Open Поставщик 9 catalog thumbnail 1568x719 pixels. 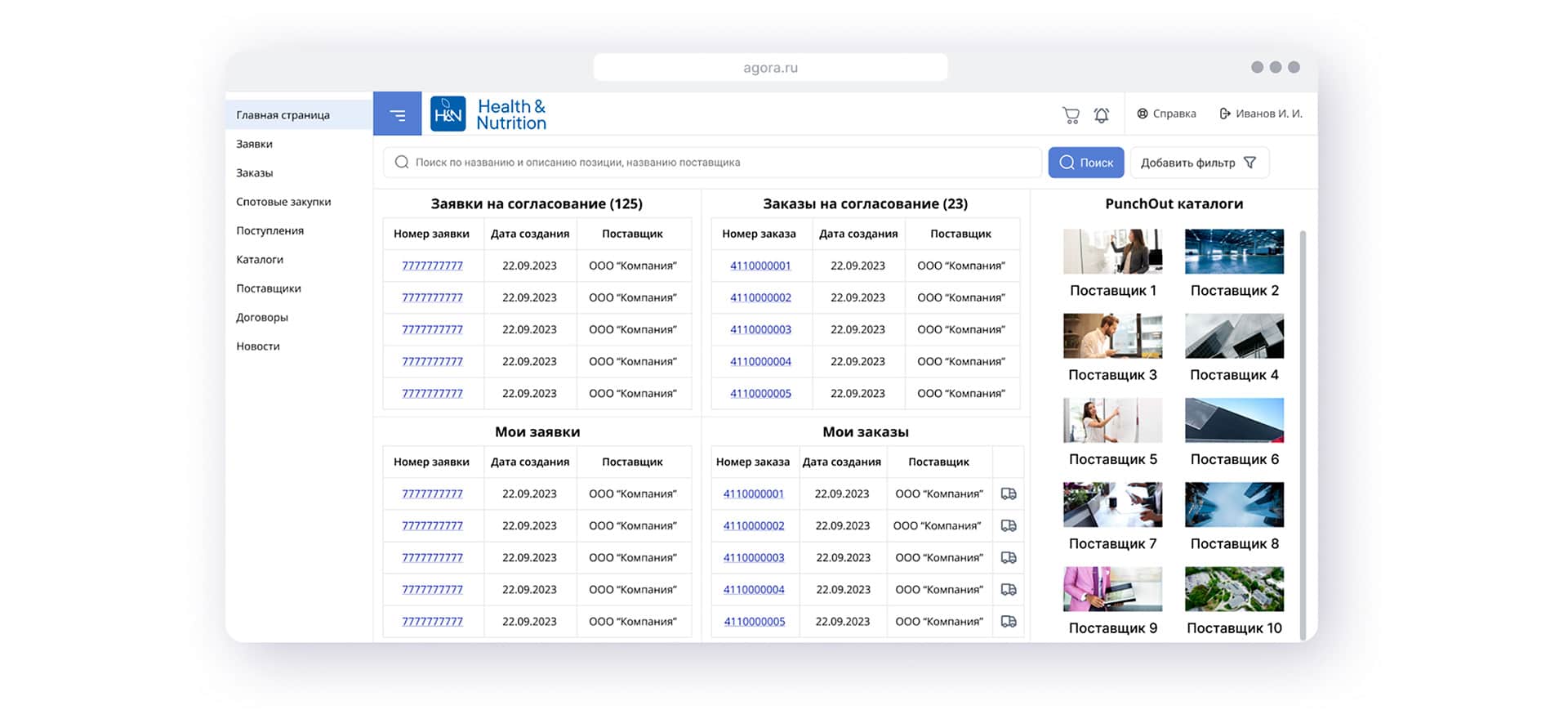pyautogui.click(x=1112, y=589)
